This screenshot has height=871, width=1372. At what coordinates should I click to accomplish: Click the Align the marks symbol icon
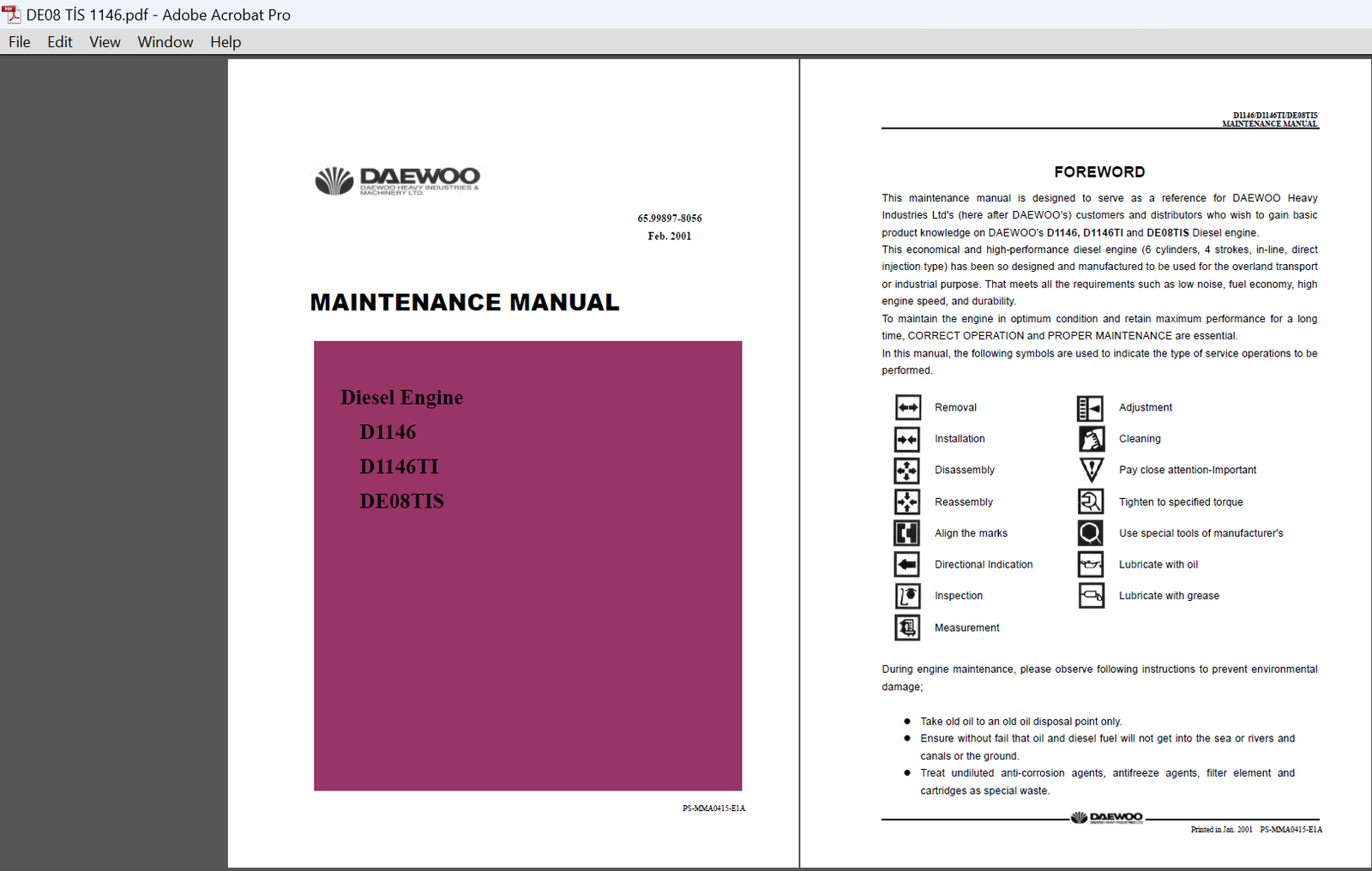click(x=907, y=533)
